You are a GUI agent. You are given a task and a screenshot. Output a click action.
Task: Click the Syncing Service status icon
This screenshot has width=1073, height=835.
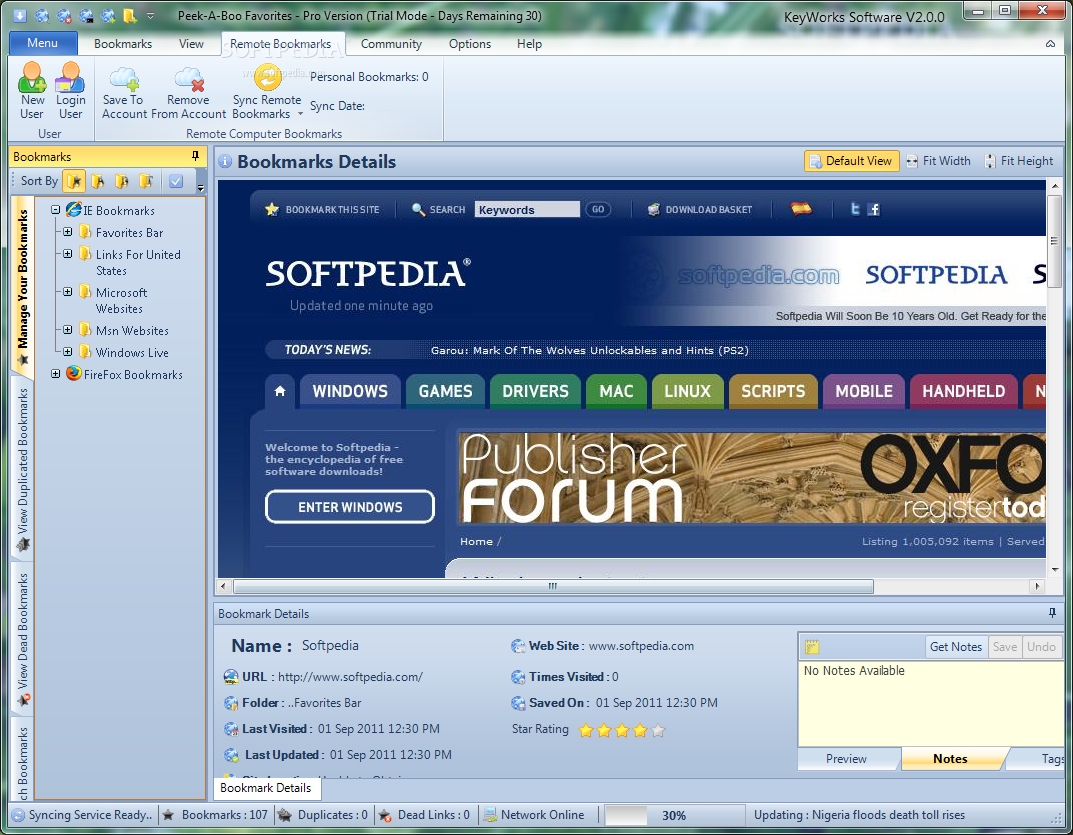pos(18,815)
